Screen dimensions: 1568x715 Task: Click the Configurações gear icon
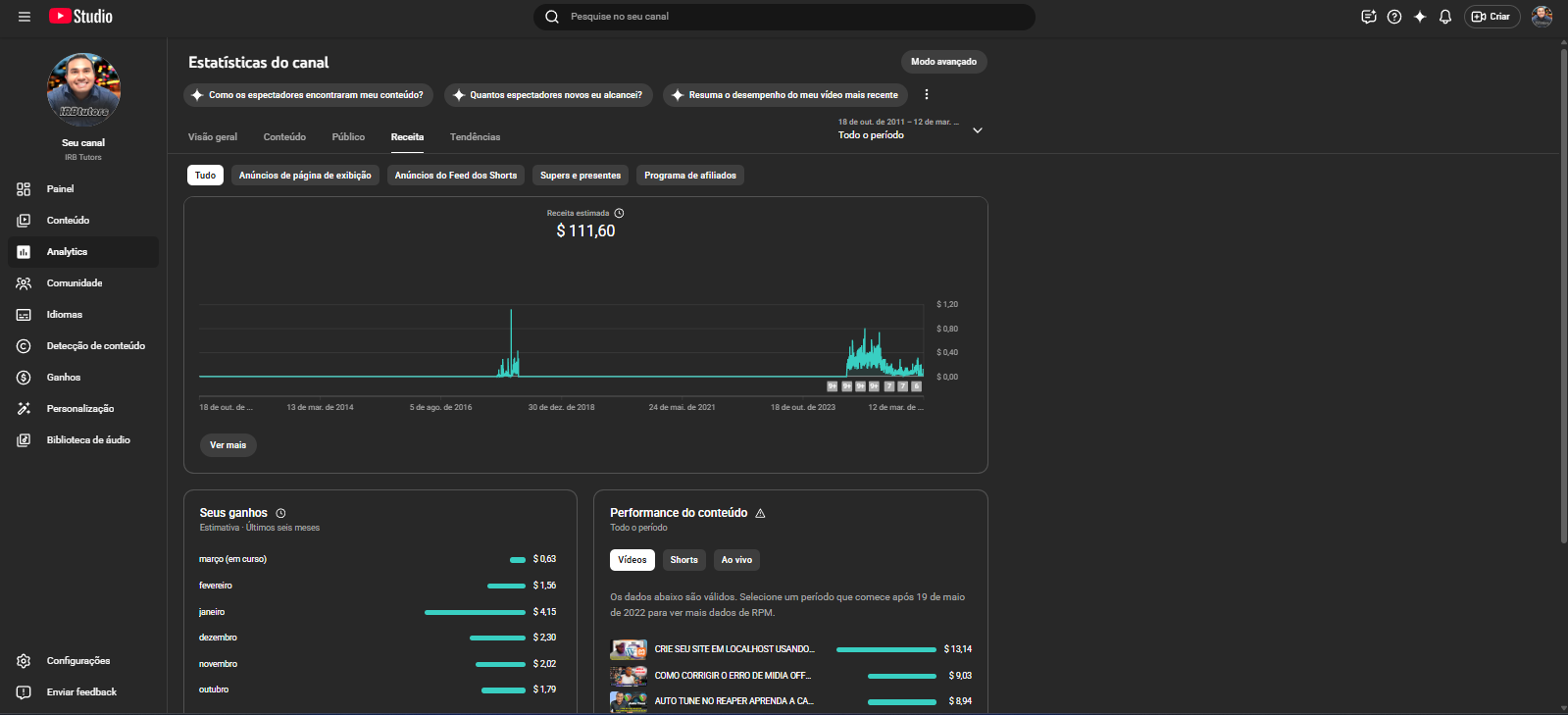[x=24, y=661]
